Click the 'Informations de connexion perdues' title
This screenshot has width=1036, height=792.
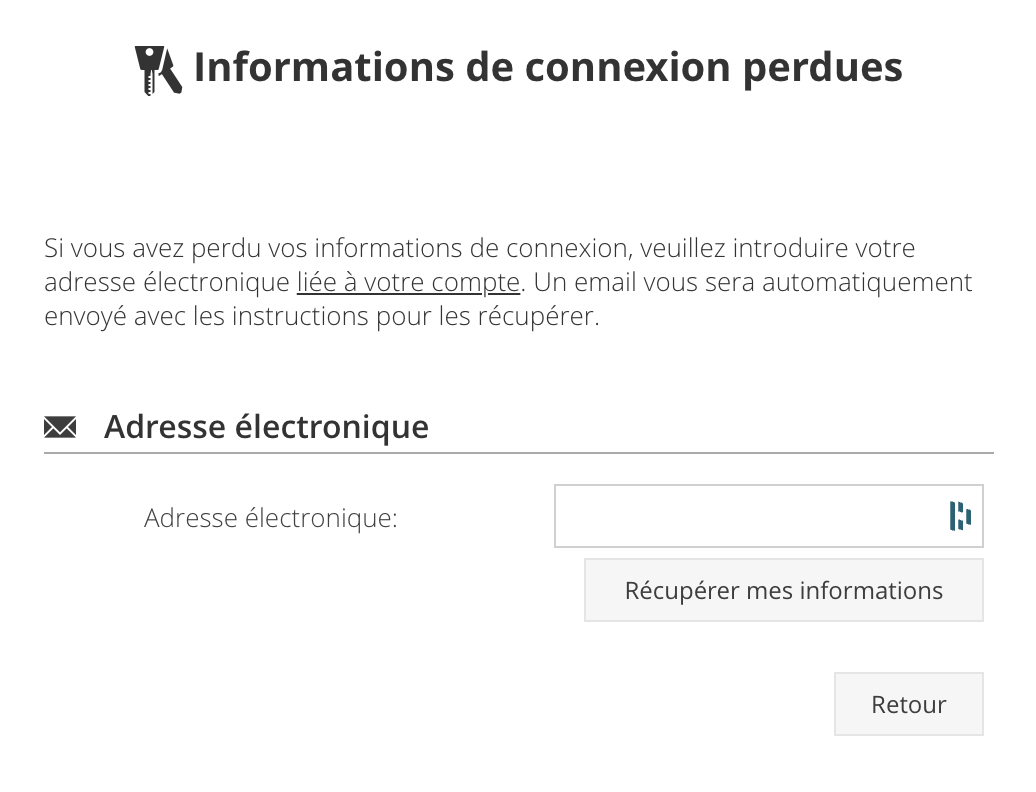[548, 67]
